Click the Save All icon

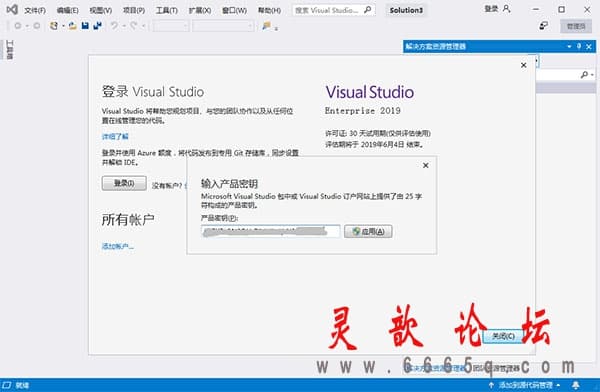point(98,26)
